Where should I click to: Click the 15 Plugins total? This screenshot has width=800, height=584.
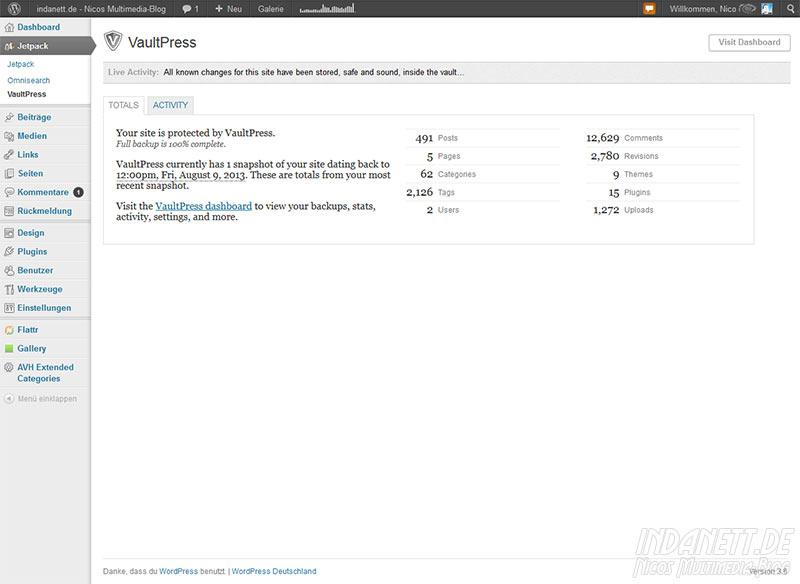(x=630, y=192)
